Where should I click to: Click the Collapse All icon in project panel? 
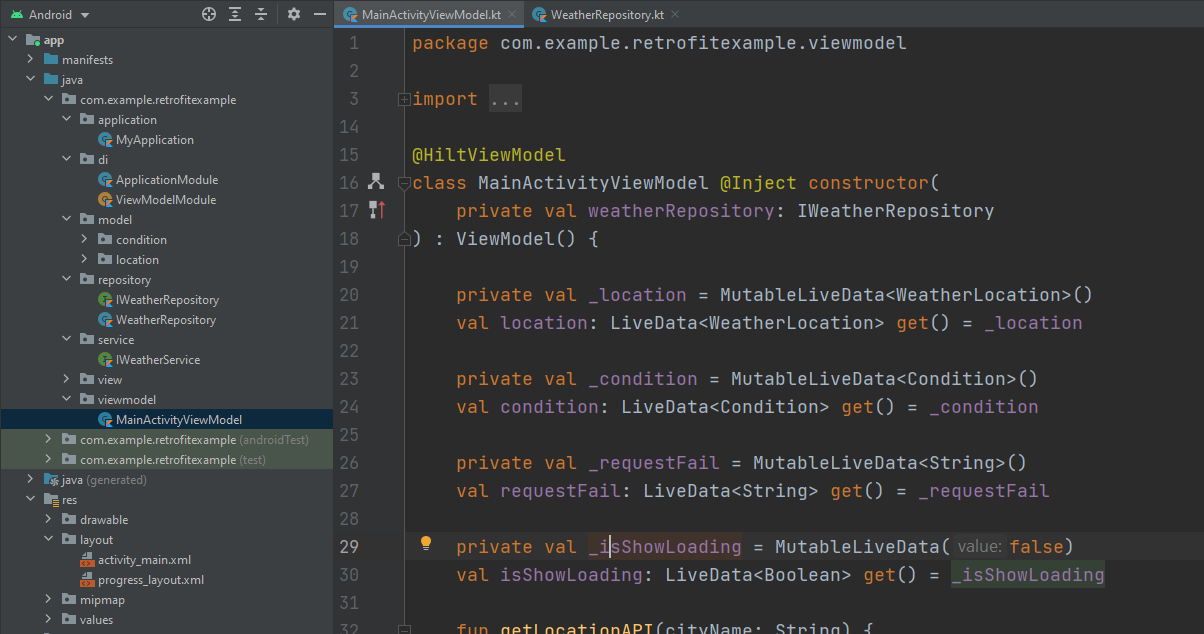[x=261, y=14]
